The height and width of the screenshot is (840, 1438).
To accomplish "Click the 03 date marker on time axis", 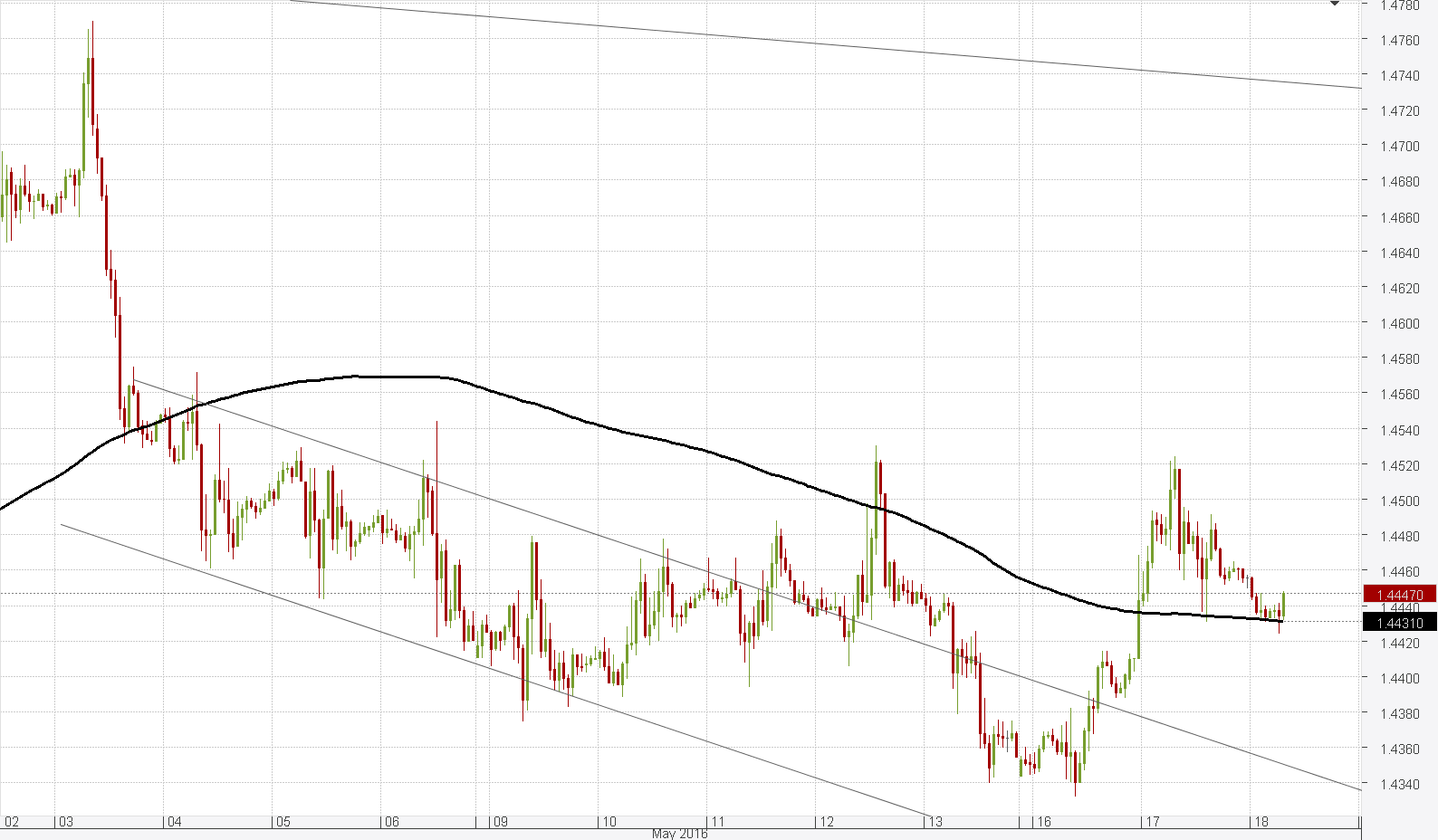I will pyautogui.click(x=65, y=822).
